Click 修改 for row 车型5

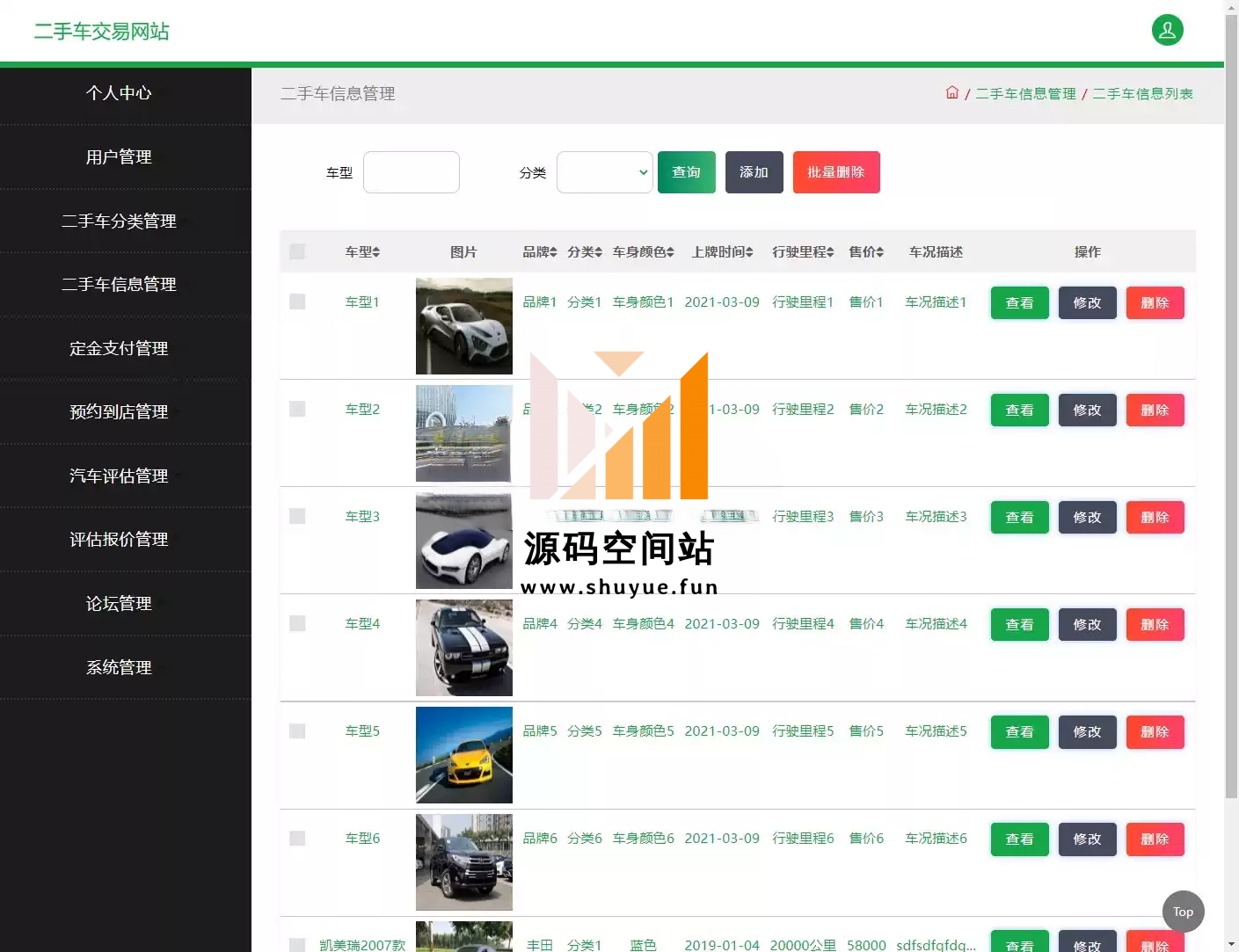[1088, 731]
